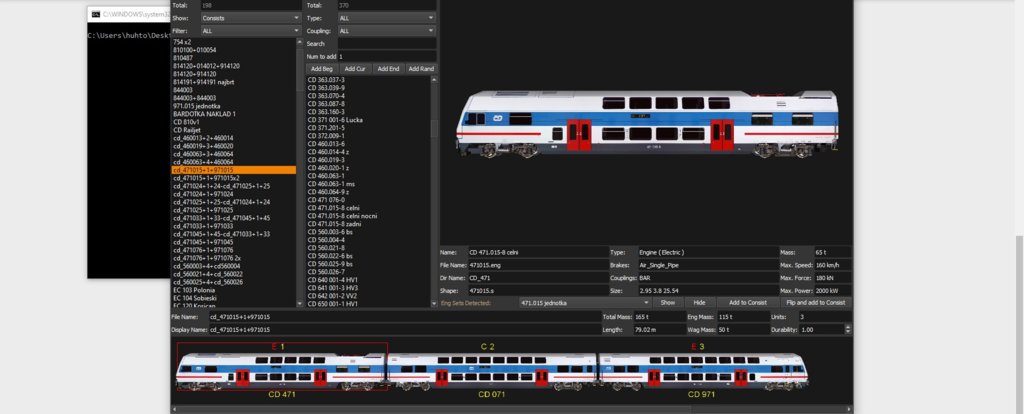Click the Num to add field
The width and height of the screenshot is (1024, 414).
coord(387,57)
